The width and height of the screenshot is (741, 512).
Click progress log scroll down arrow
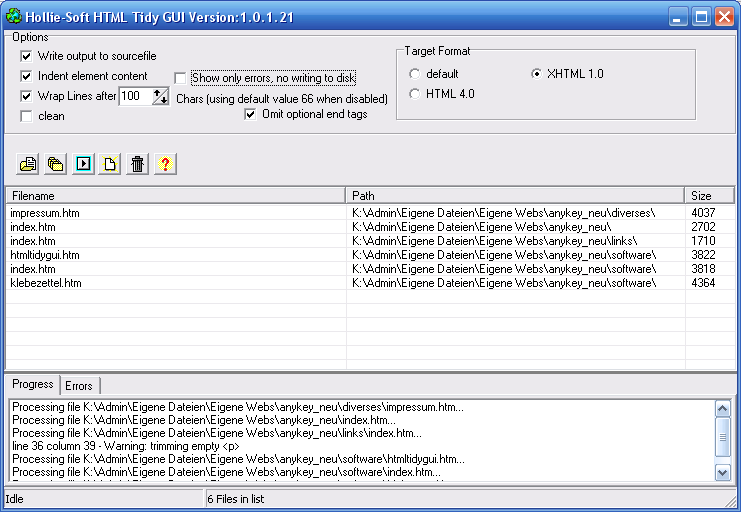(723, 472)
